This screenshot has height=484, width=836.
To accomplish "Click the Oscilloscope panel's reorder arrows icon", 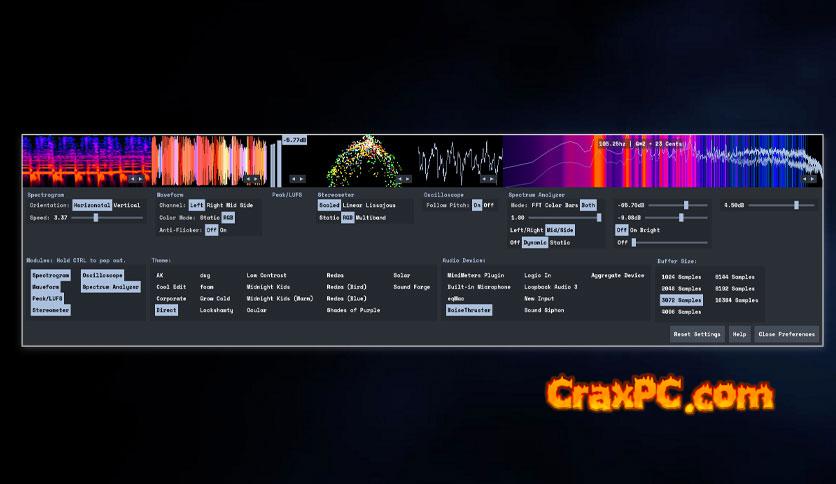I will [488, 179].
